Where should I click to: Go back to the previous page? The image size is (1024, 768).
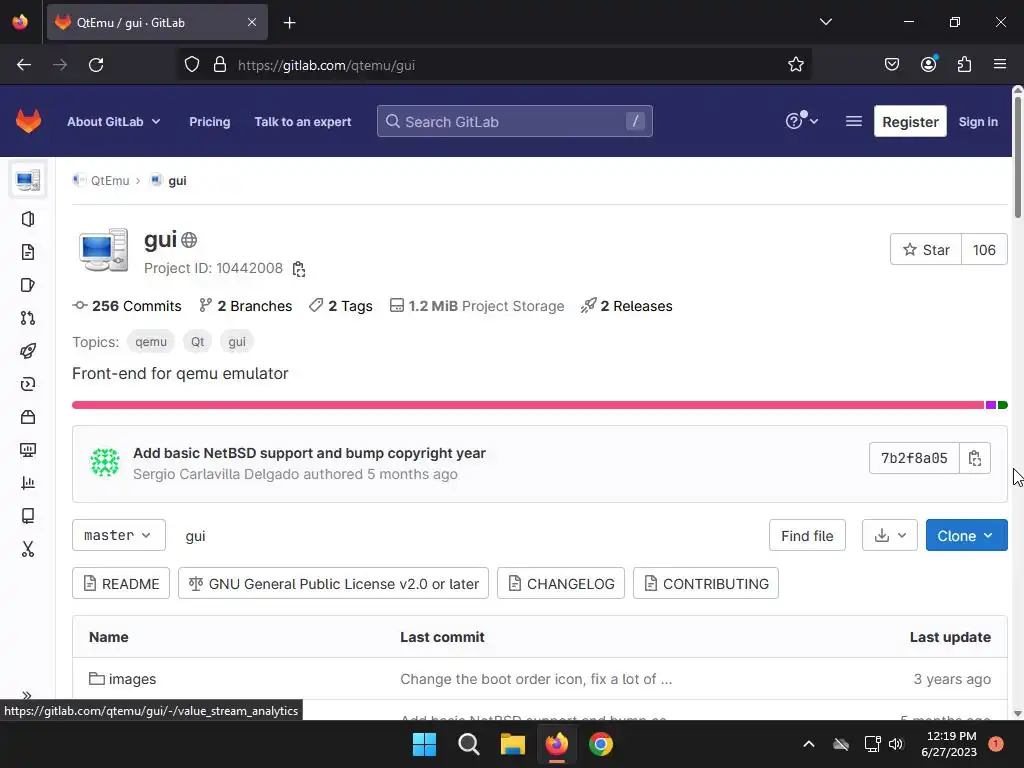click(24, 65)
